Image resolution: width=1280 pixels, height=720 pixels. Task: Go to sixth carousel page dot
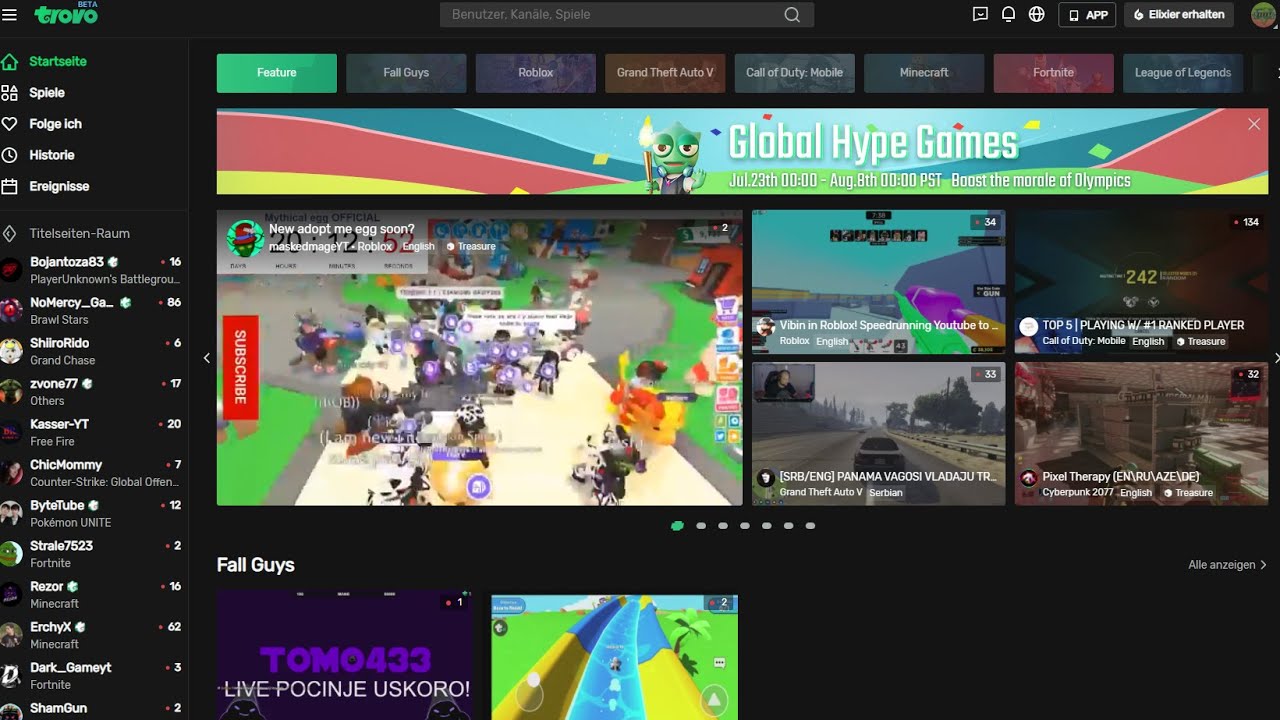pos(789,525)
